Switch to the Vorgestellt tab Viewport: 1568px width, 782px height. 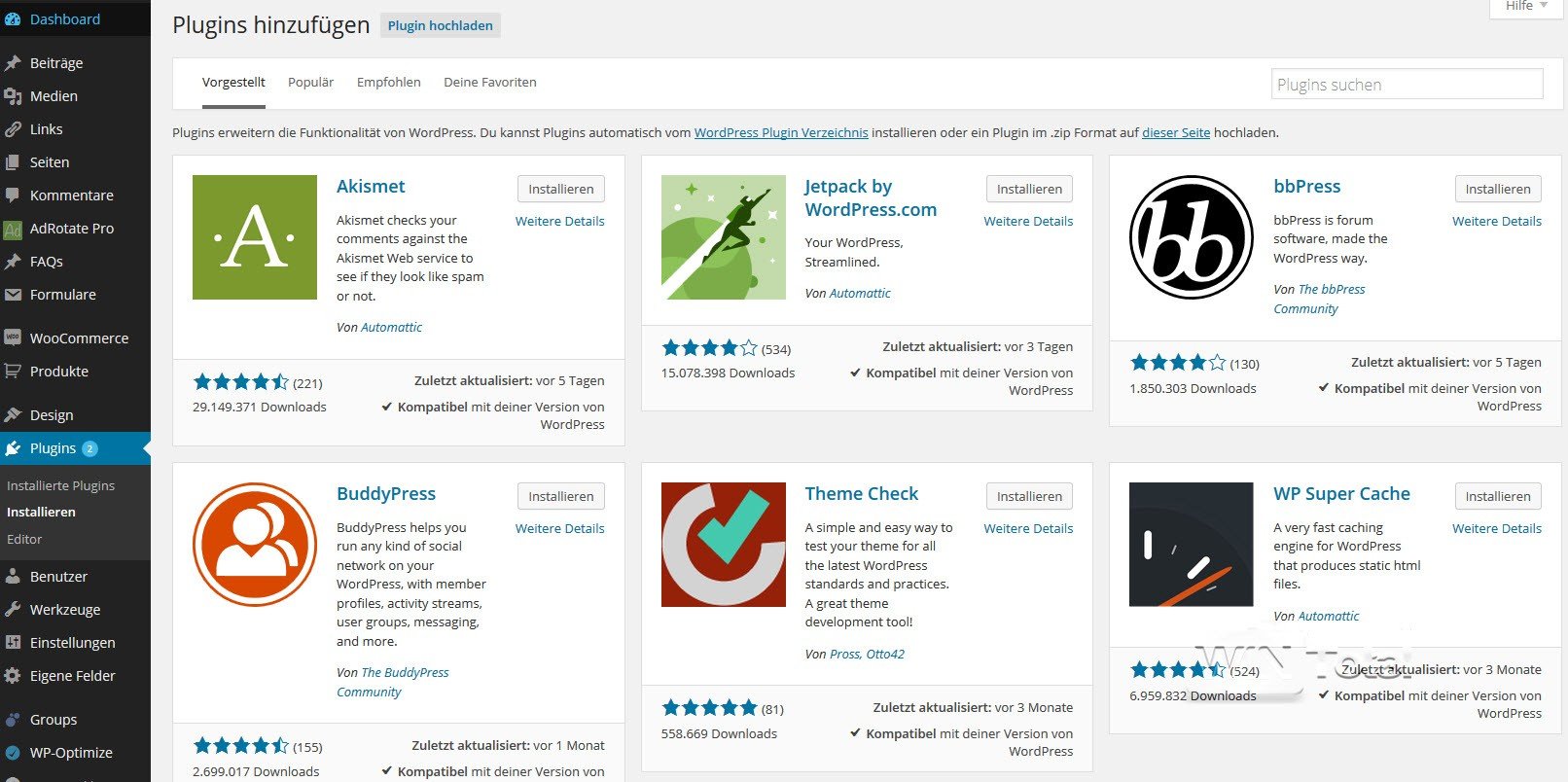coord(233,83)
